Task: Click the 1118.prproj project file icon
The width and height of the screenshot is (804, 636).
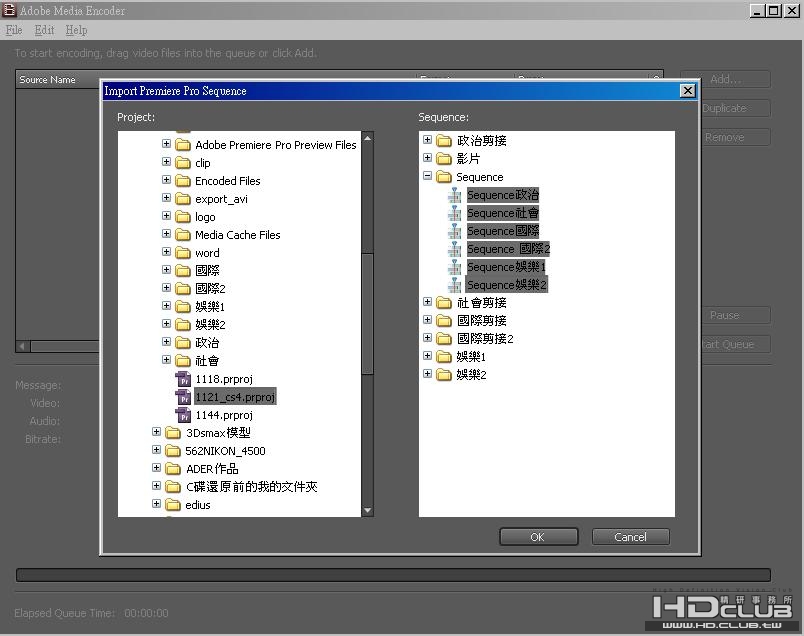Action: click(183, 379)
